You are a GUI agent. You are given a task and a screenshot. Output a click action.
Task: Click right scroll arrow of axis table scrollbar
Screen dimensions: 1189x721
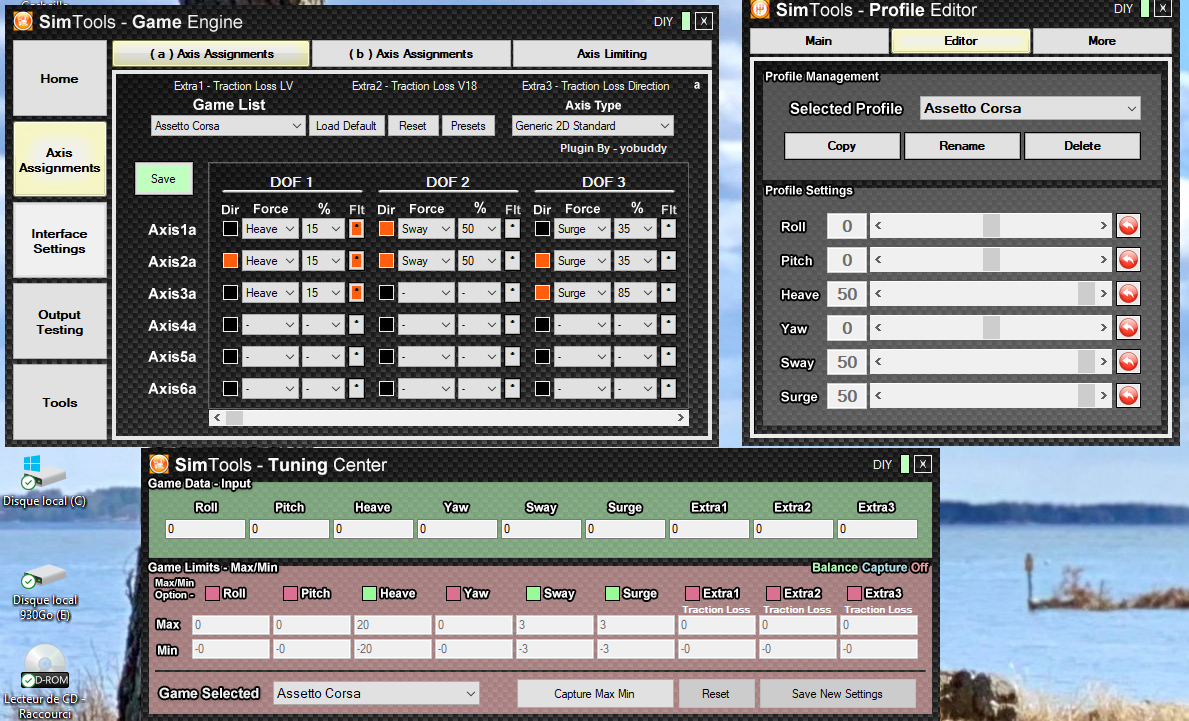[680, 418]
